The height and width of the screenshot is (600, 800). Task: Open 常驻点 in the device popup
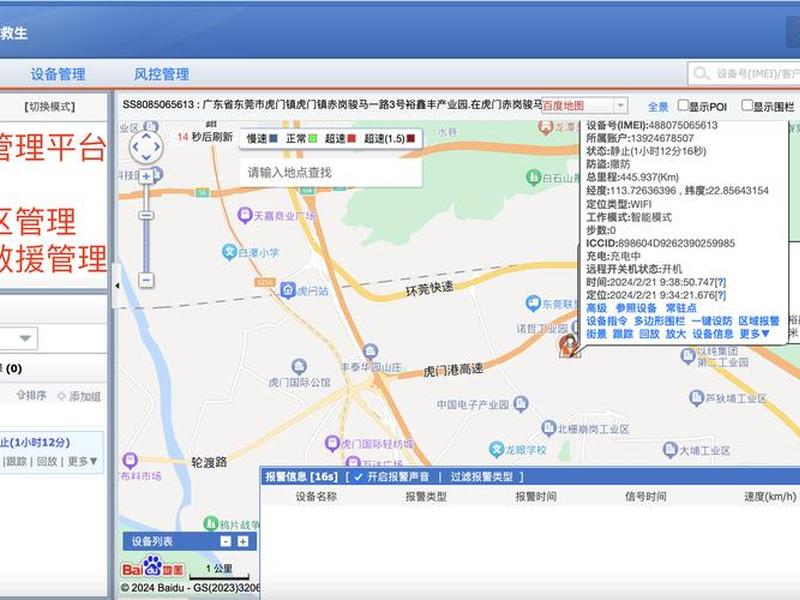pos(681,308)
